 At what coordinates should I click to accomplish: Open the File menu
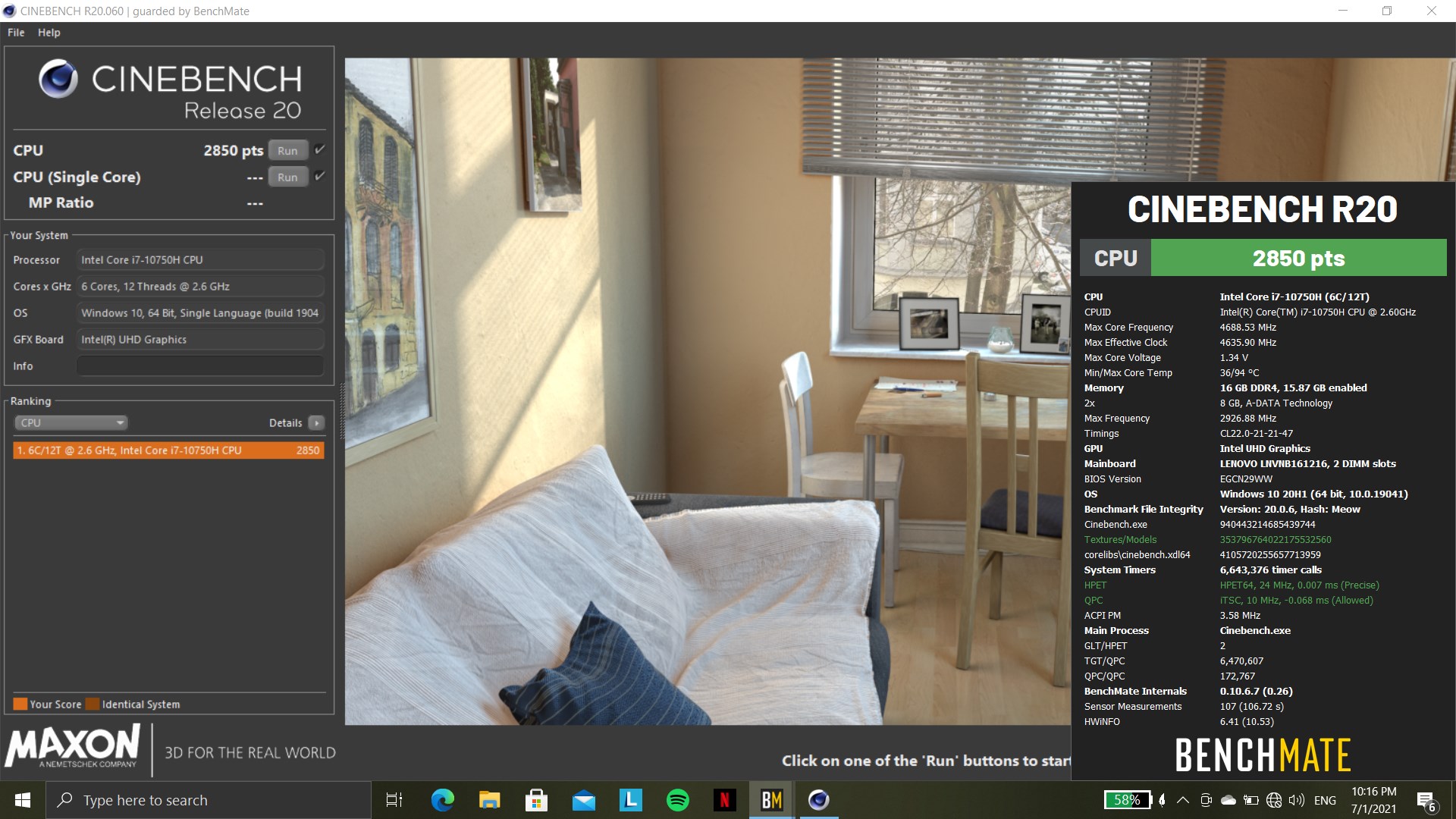[x=16, y=33]
